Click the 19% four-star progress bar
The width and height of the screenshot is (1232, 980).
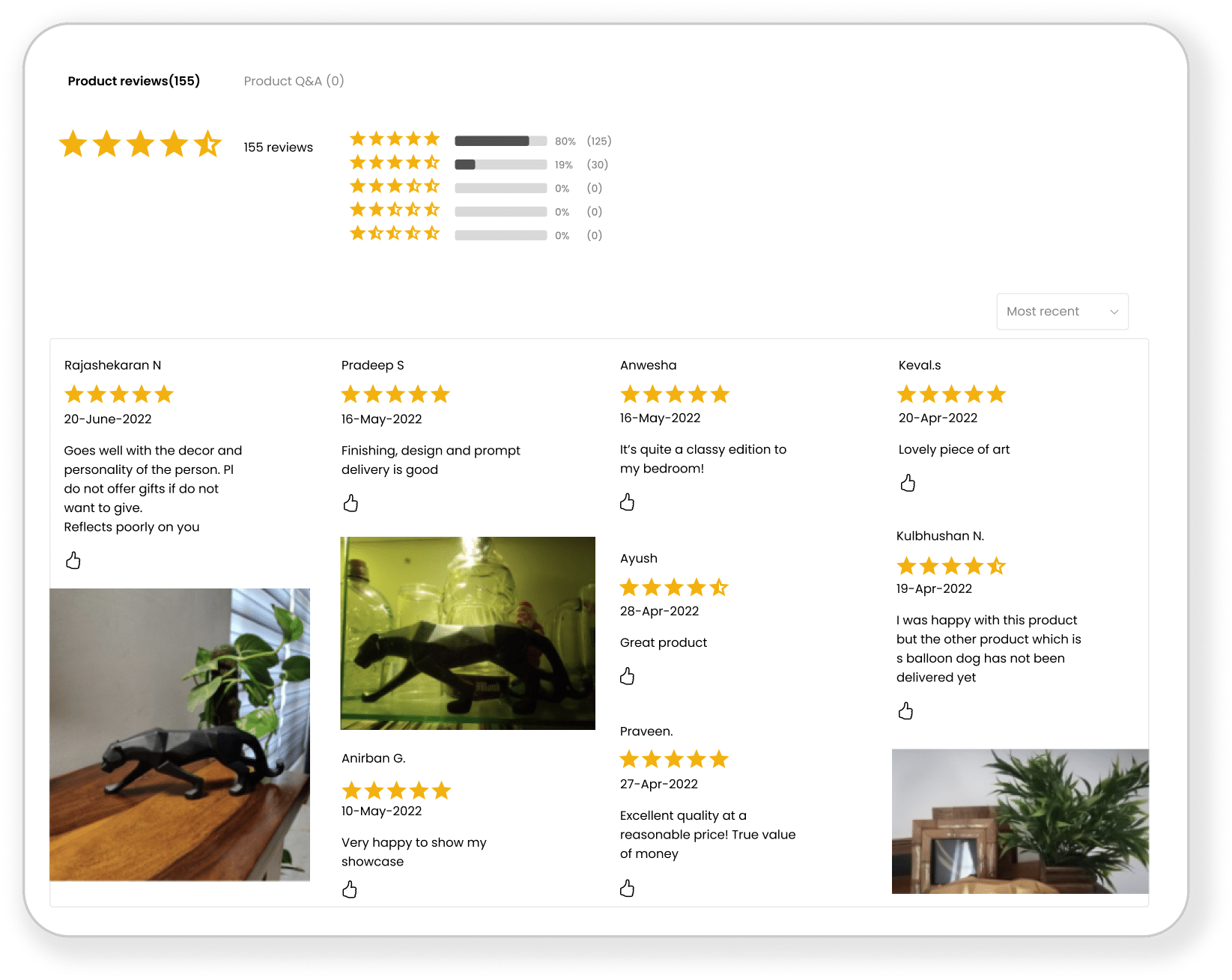500,165
